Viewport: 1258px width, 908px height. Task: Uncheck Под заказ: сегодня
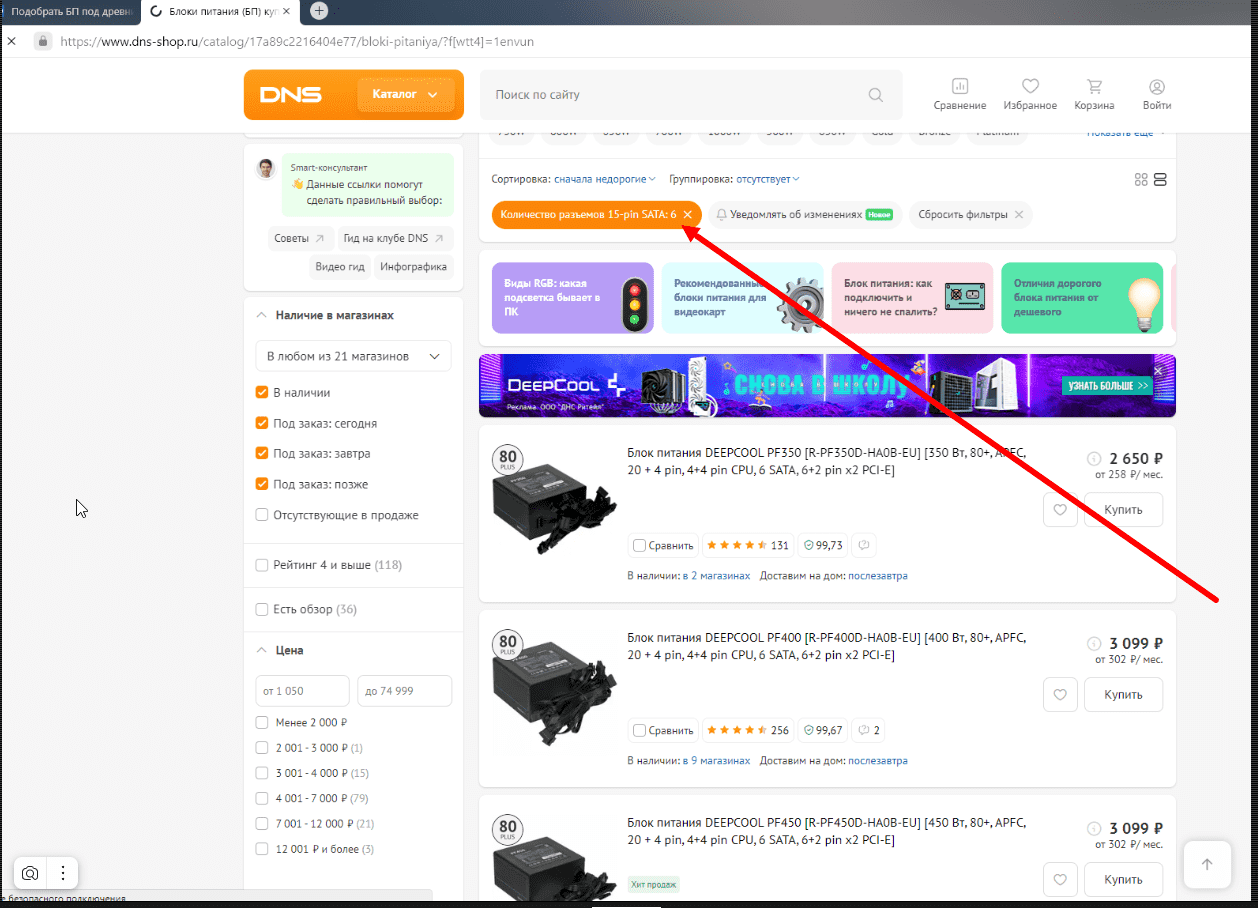click(x=262, y=423)
